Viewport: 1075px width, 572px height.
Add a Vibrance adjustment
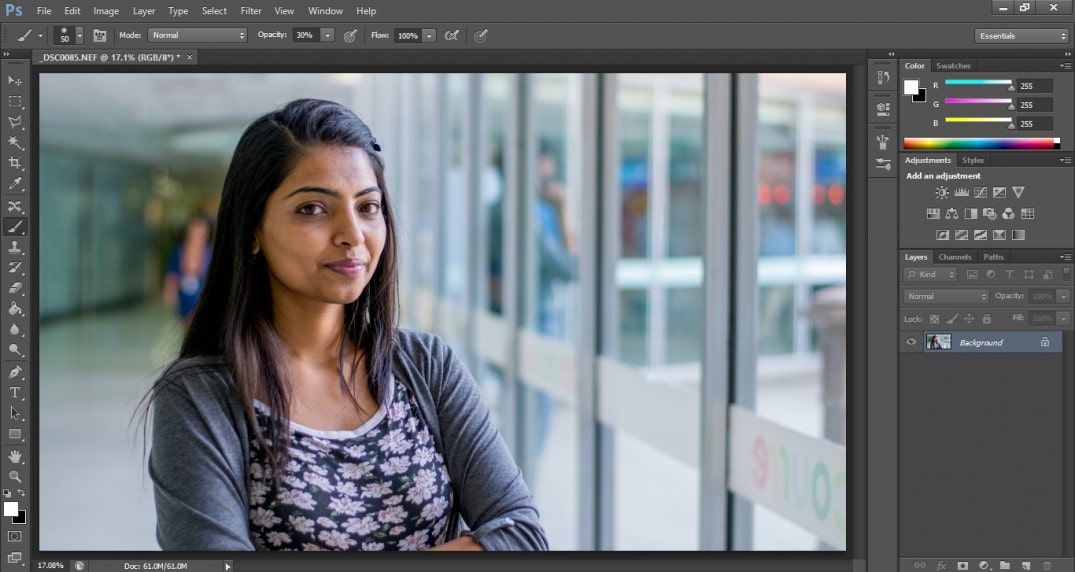pos(1018,193)
